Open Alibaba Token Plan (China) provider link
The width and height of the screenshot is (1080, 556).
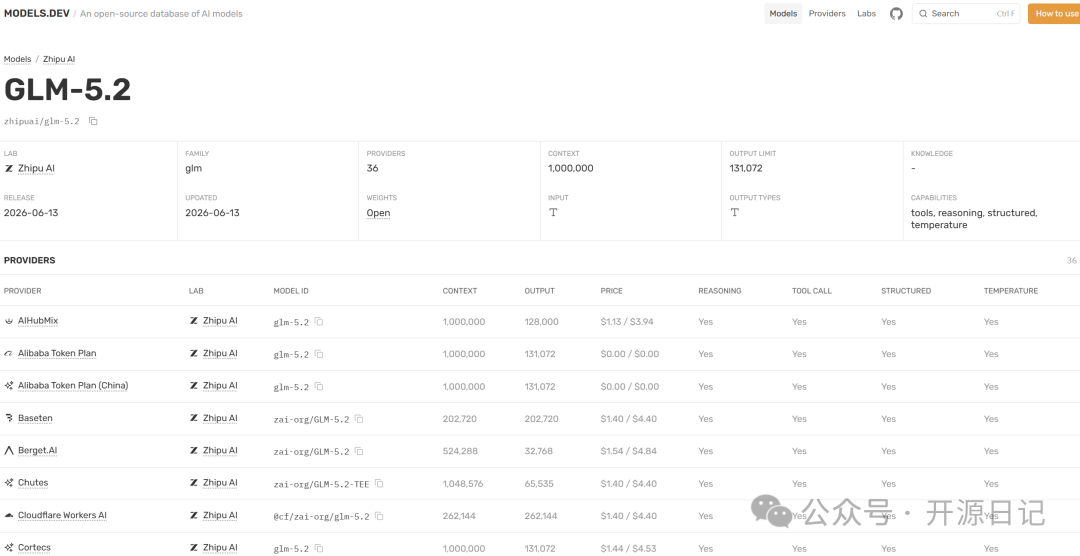73,386
